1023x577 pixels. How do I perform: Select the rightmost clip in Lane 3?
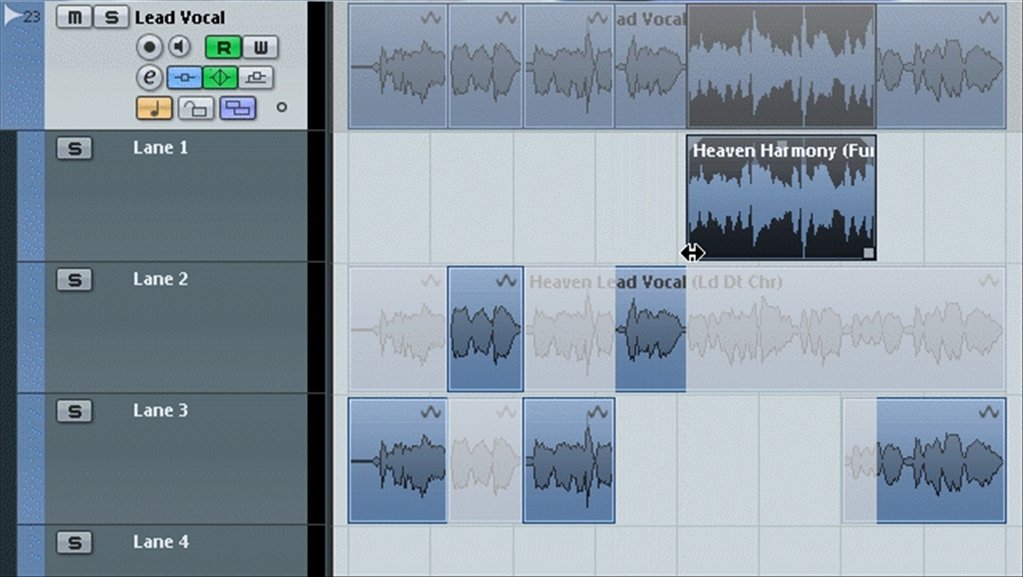941,460
